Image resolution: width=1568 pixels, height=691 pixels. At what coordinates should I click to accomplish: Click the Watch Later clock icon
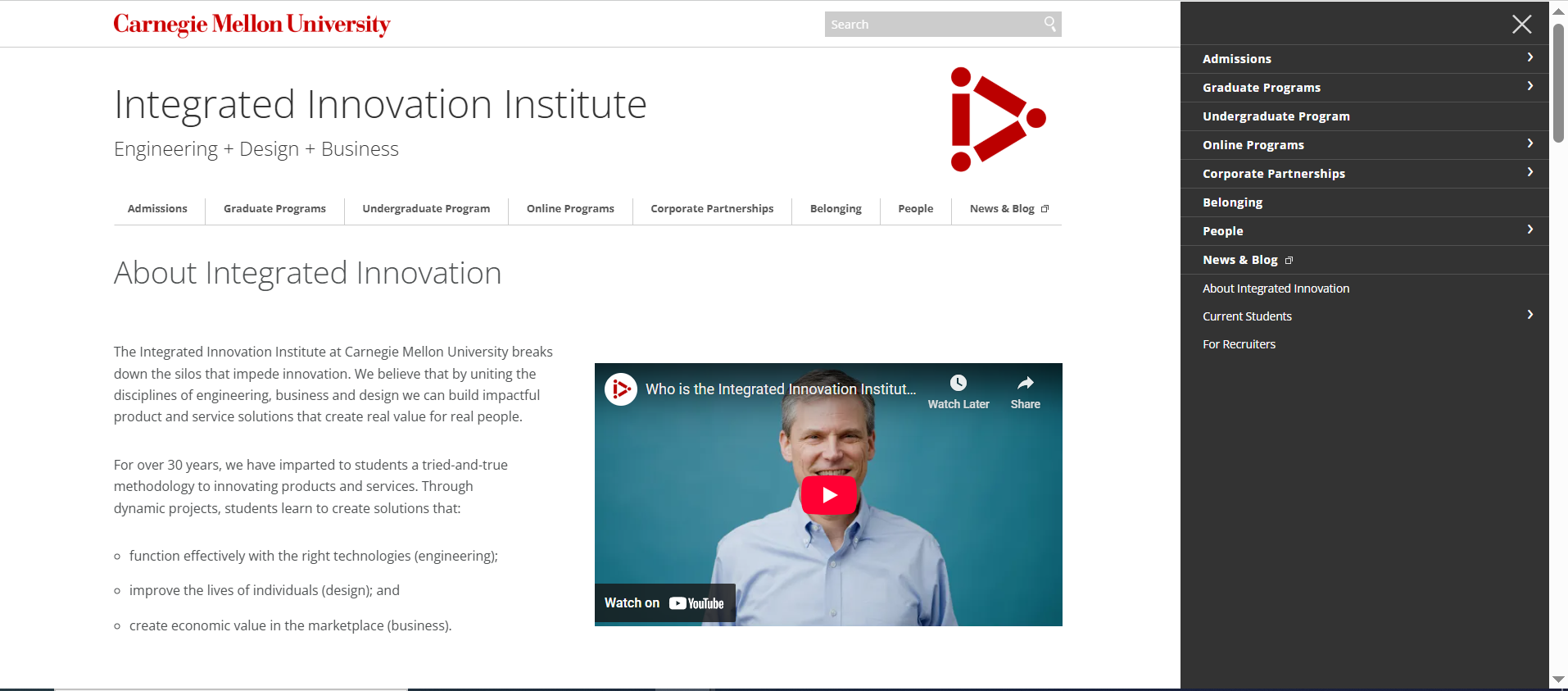coord(958,383)
